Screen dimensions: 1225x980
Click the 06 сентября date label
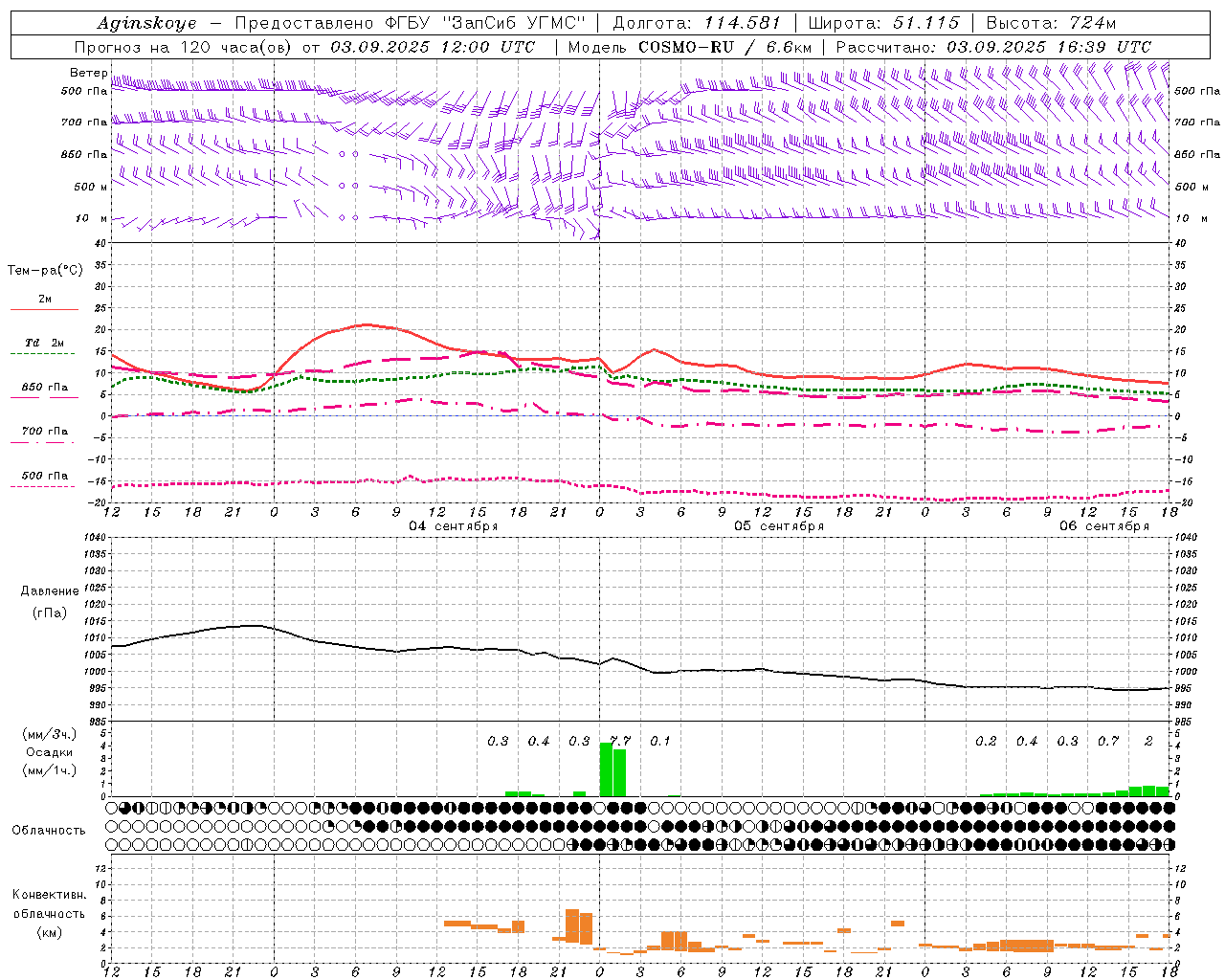(1103, 526)
